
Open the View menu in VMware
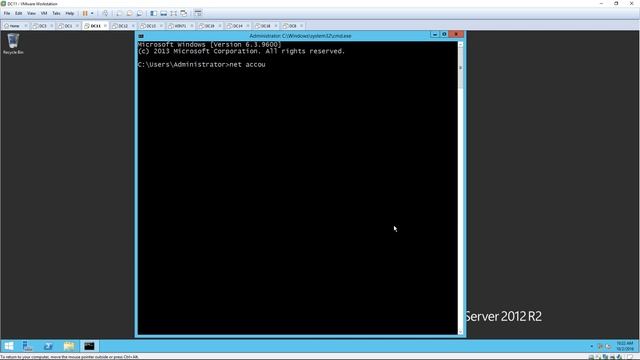(31, 13)
